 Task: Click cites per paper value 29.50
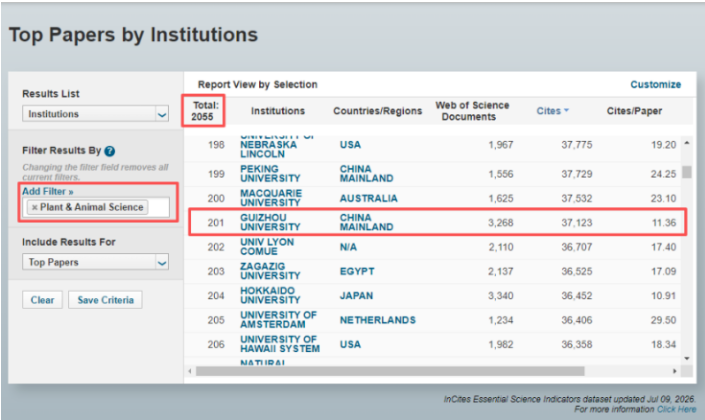pyautogui.click(x=664, y=320)
